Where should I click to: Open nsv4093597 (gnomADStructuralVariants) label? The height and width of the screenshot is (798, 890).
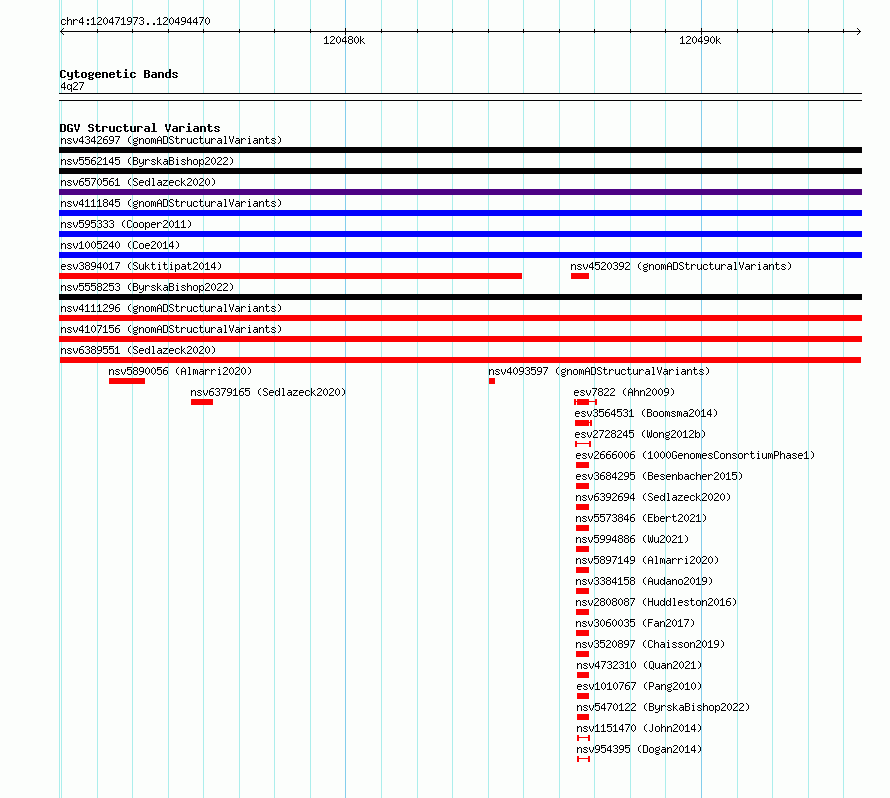point(599,371)
